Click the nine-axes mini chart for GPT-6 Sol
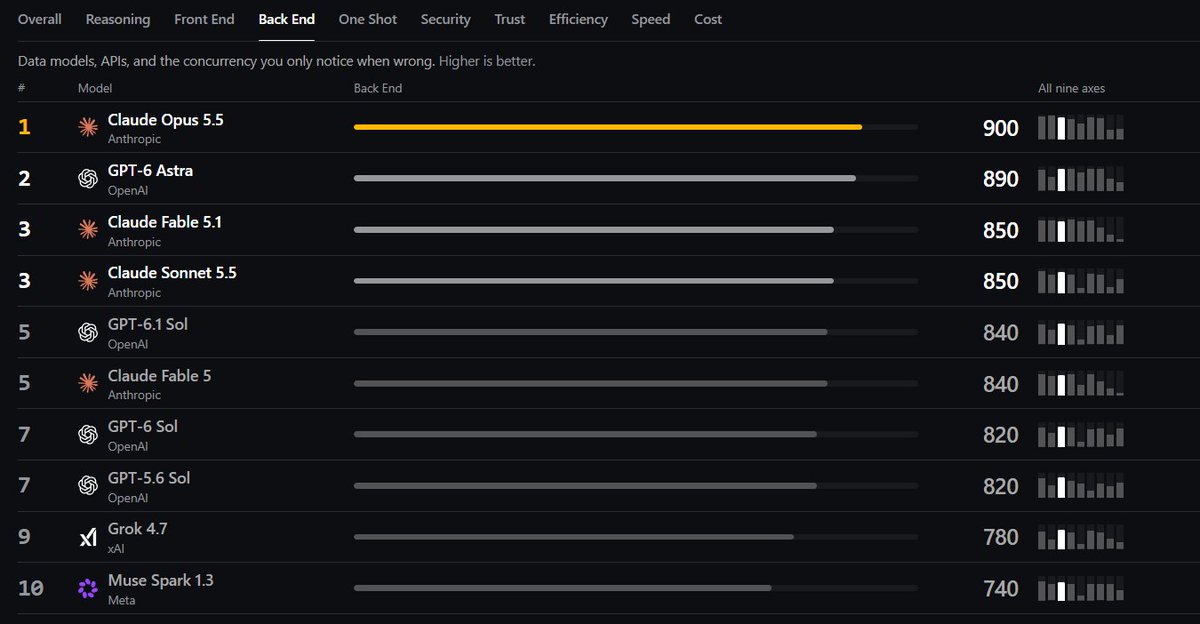The image size is (1200, 624). (x=1081, y=434)
